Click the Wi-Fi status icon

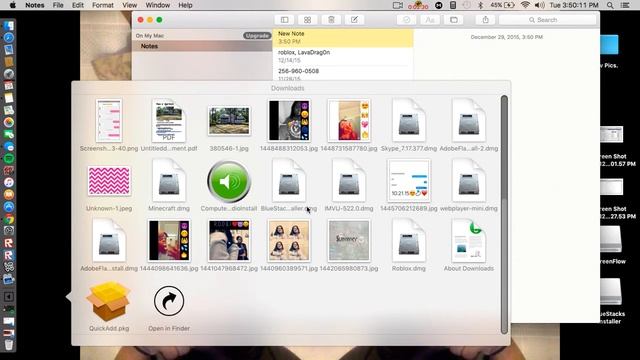[525, 5]
